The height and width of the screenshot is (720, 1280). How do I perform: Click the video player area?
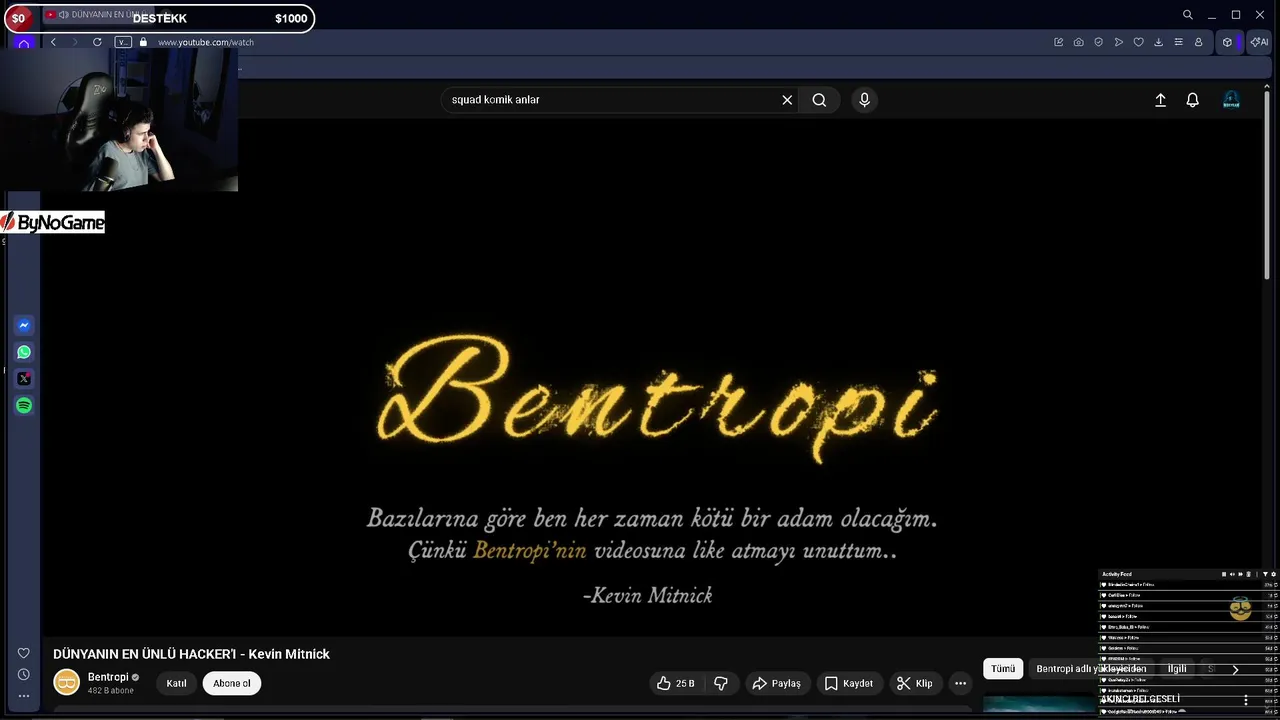(652, 378)
